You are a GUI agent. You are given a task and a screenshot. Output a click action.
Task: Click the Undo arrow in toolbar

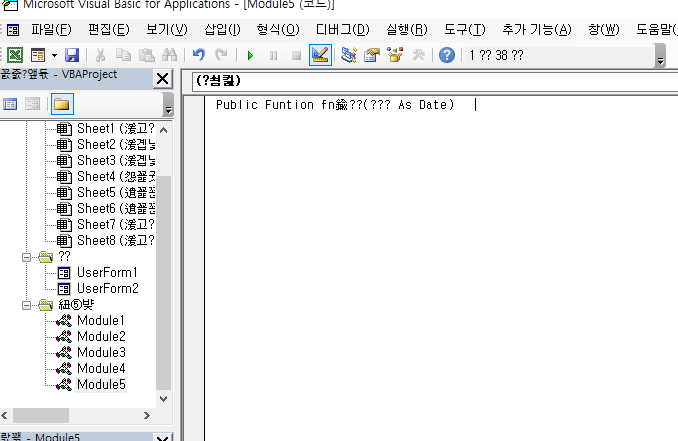click(199, 55)
